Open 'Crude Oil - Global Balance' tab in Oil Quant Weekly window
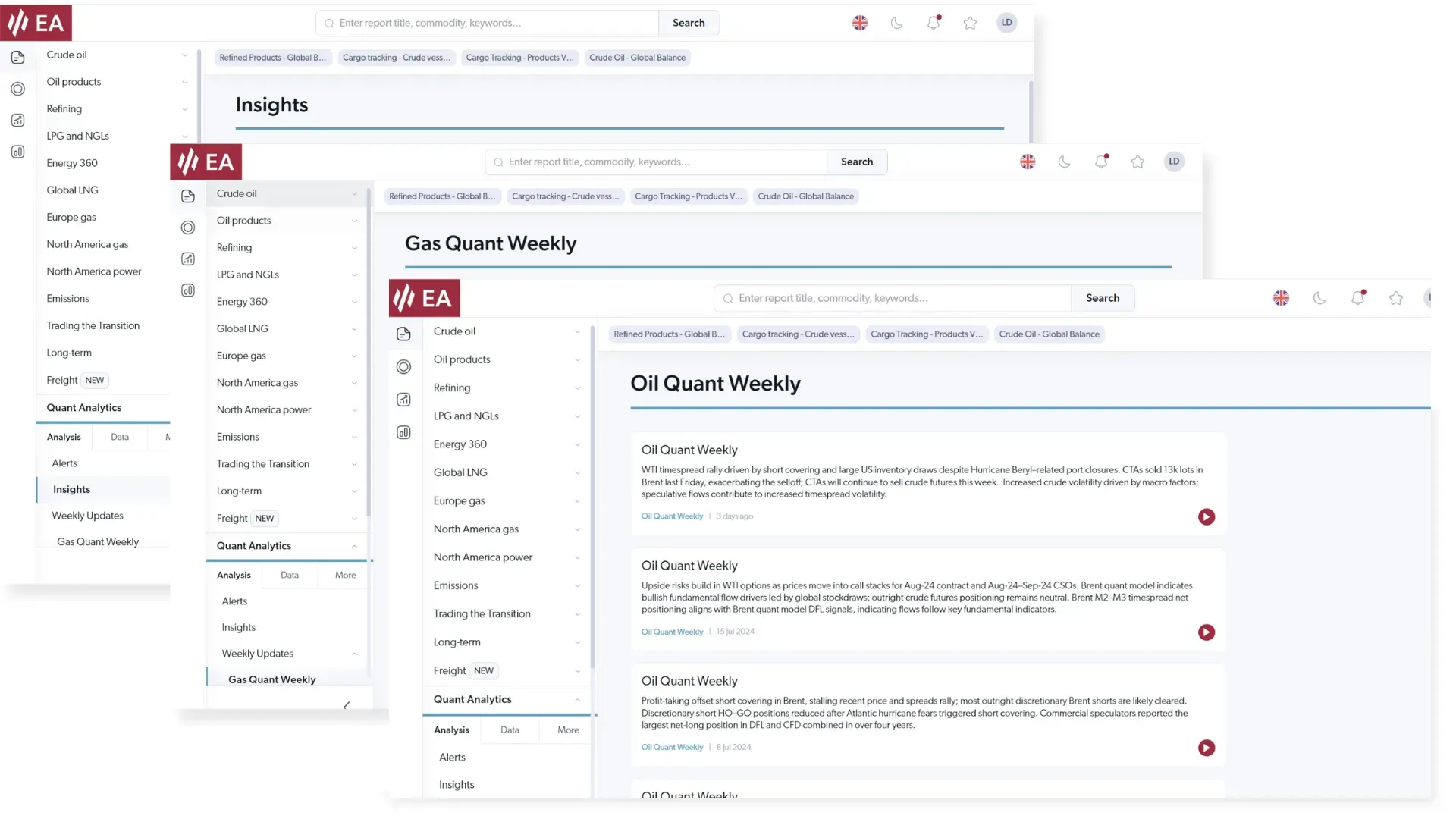This screenshot has width=1456, height=819. click(1049, 334)
